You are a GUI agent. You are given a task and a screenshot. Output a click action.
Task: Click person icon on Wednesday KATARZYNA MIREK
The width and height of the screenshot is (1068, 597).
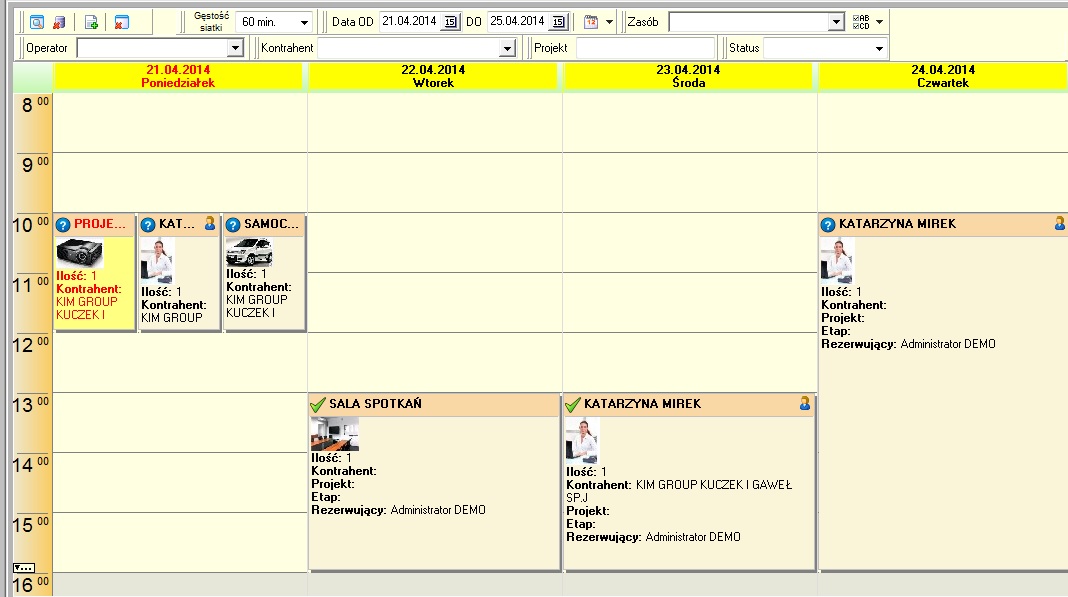pyautogui.click(x=805, y=403)
